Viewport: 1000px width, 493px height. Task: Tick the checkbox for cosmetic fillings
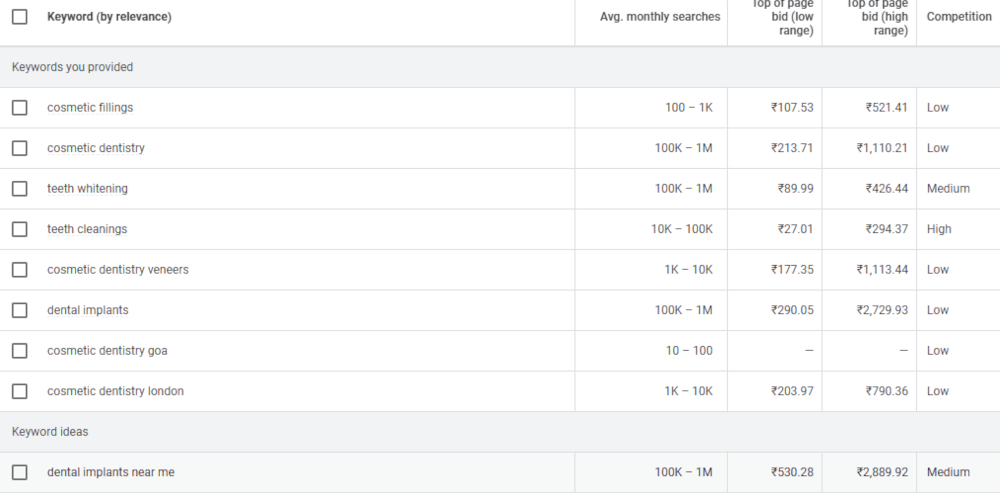click(x=19, y=108)
